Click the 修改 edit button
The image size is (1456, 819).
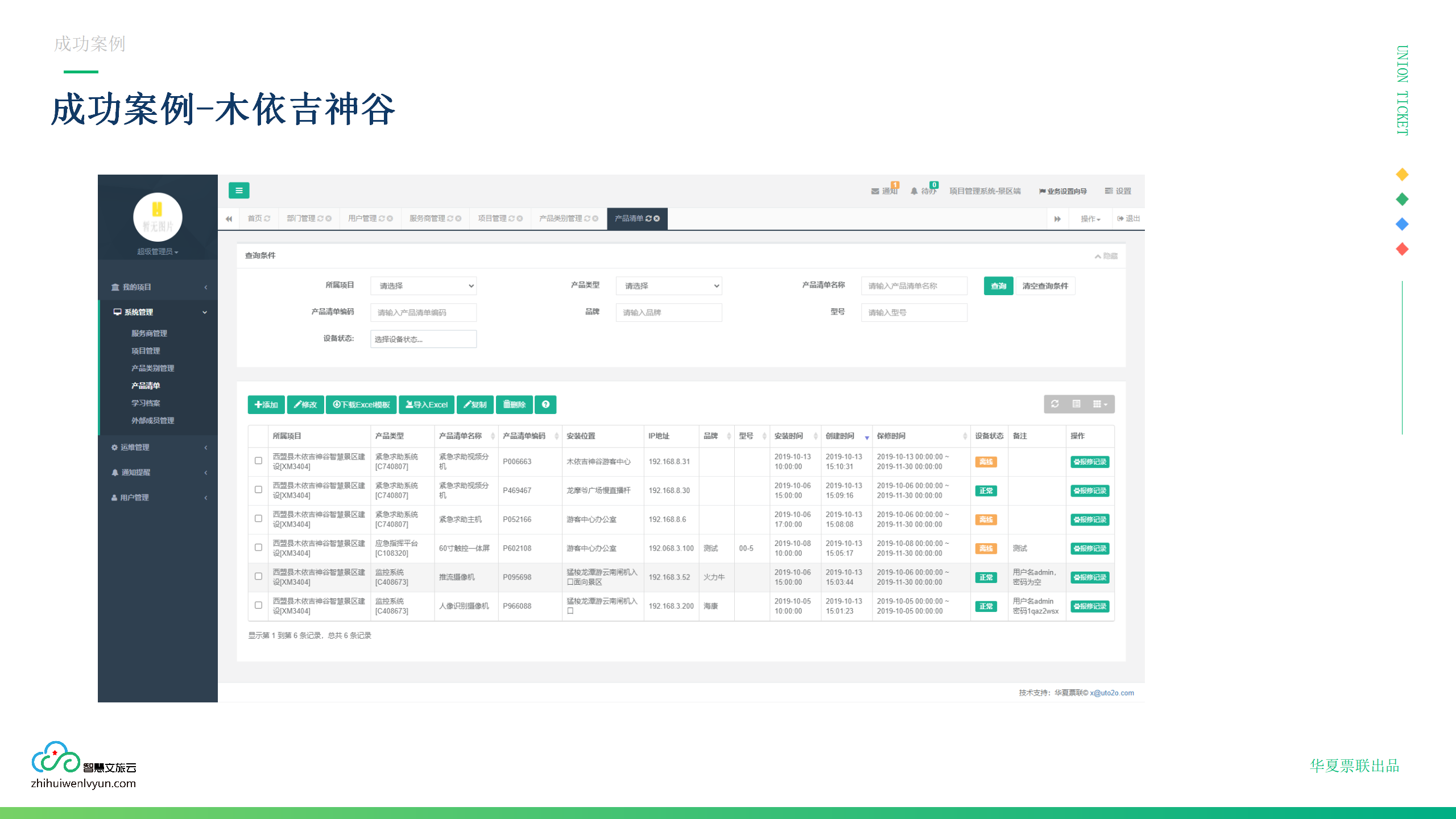pos(305,404)
